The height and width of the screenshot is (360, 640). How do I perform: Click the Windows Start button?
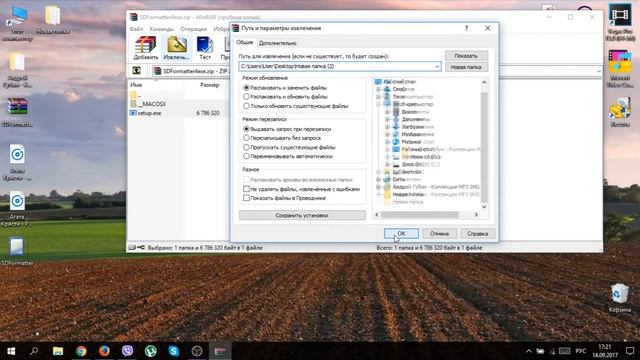[x=11, y=351]
